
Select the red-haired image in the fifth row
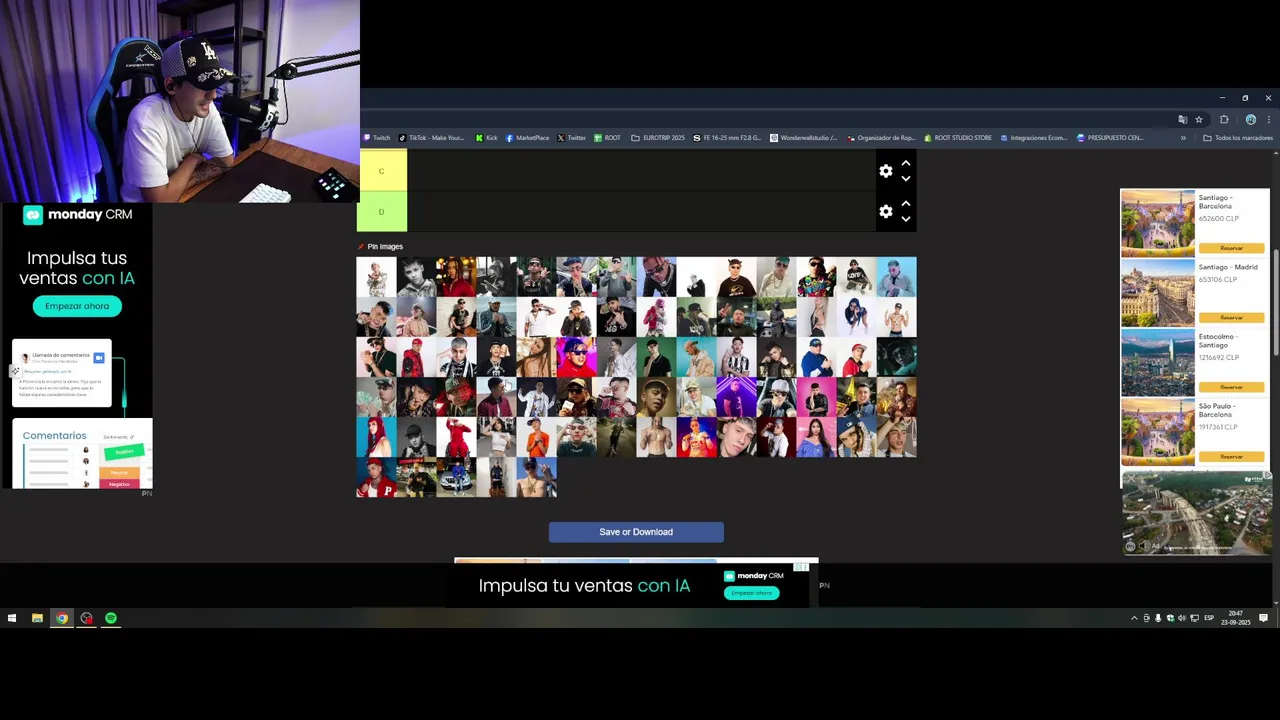coord(377,437)
